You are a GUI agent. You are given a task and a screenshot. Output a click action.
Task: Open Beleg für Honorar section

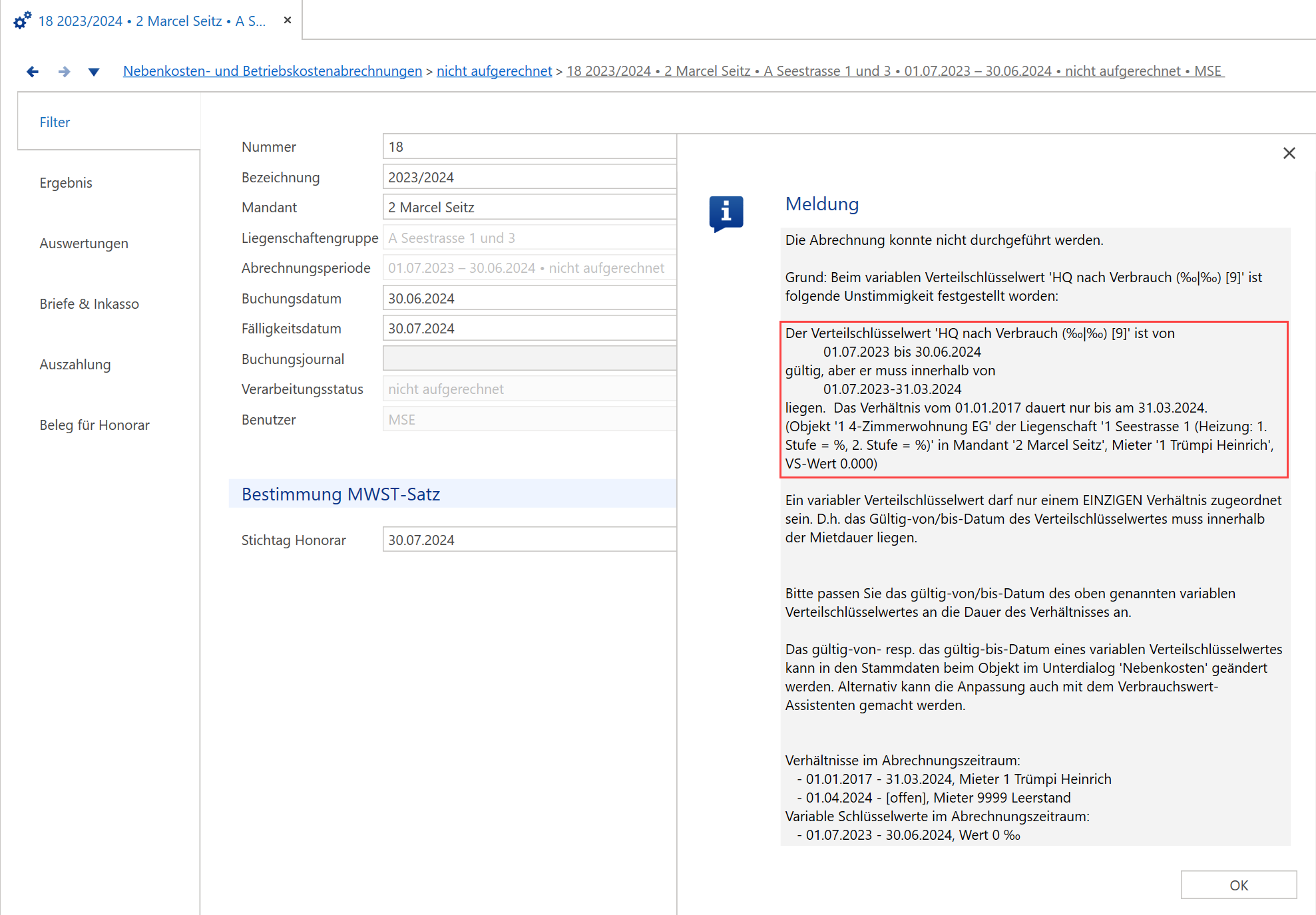tap(95, 425)
